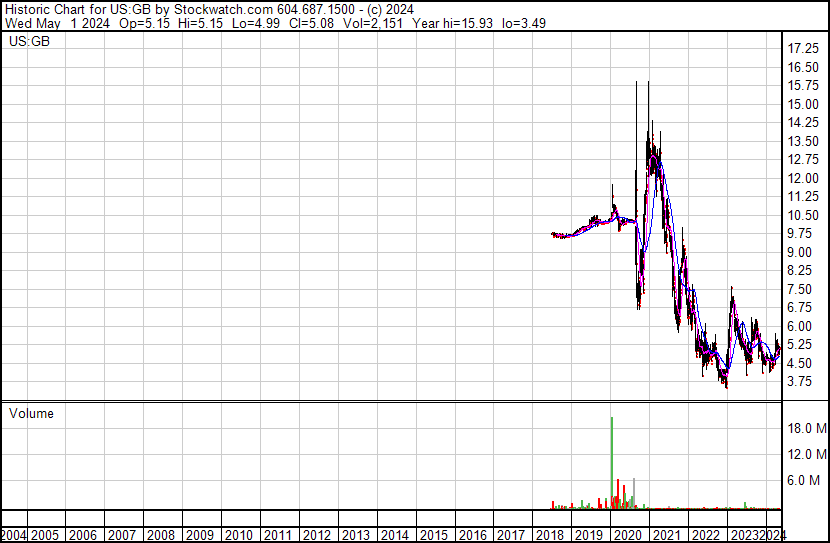Click the 2011 year label on time axis
This screenshot has height=543, width=830.
[x=277, y=535]
